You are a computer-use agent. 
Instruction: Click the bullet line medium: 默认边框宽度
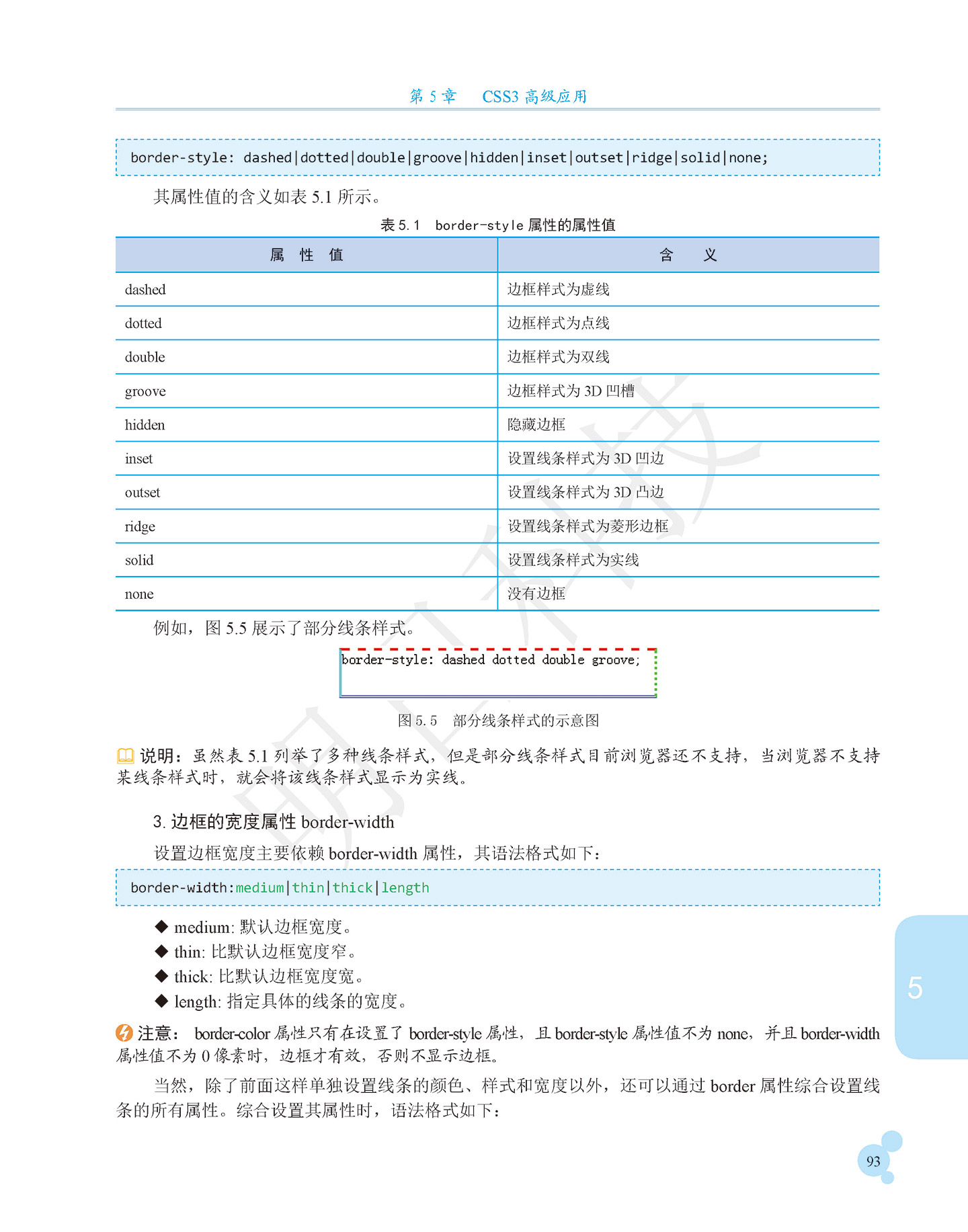coord(253,928)
